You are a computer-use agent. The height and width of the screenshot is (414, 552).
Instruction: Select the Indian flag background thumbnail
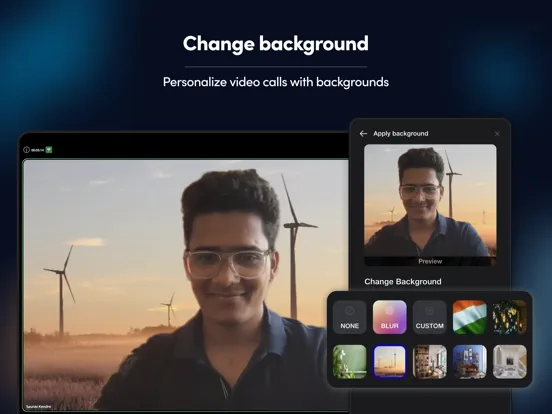click(x=470, y=317)
